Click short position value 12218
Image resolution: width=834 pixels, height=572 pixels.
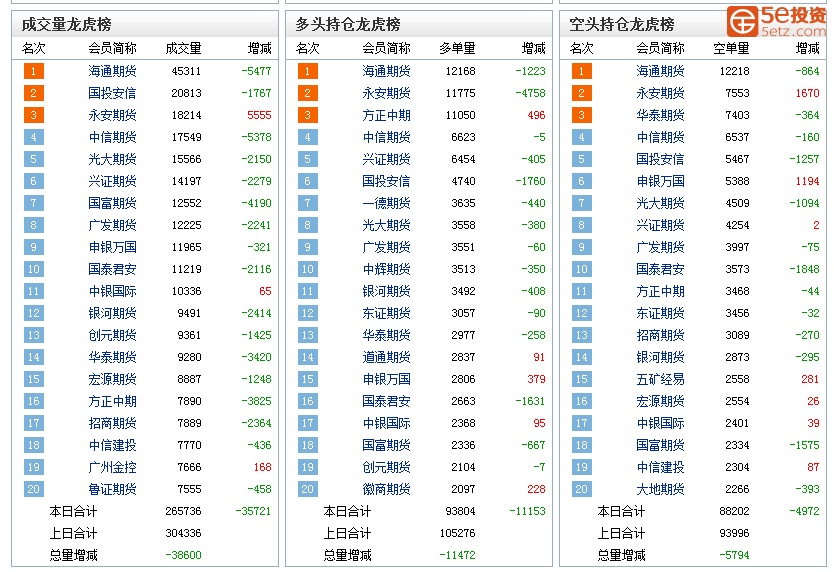pyautogui.click(x=735, y=71)
